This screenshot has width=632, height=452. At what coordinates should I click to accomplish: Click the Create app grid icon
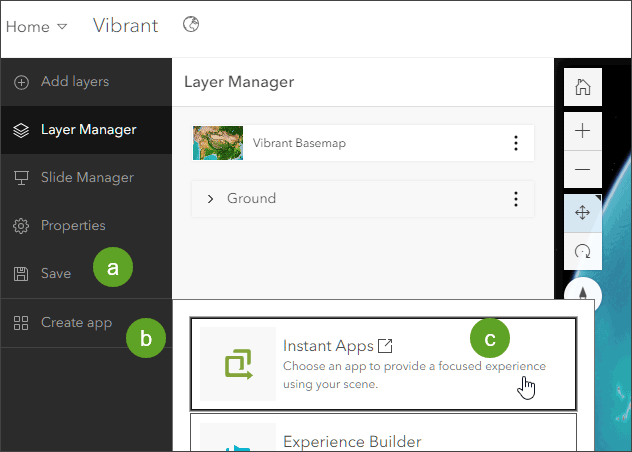coord(21,323)
